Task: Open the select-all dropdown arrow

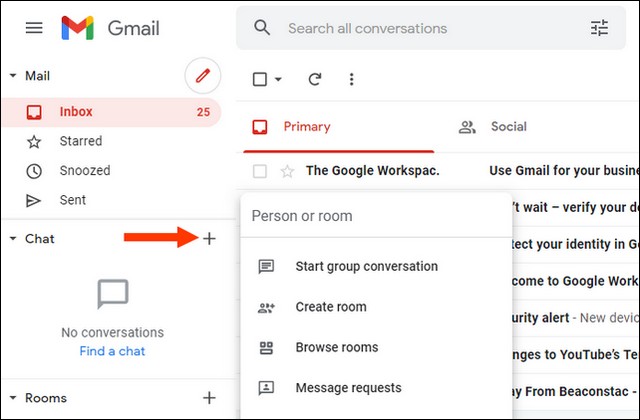Action: click(x=278, y=79)
